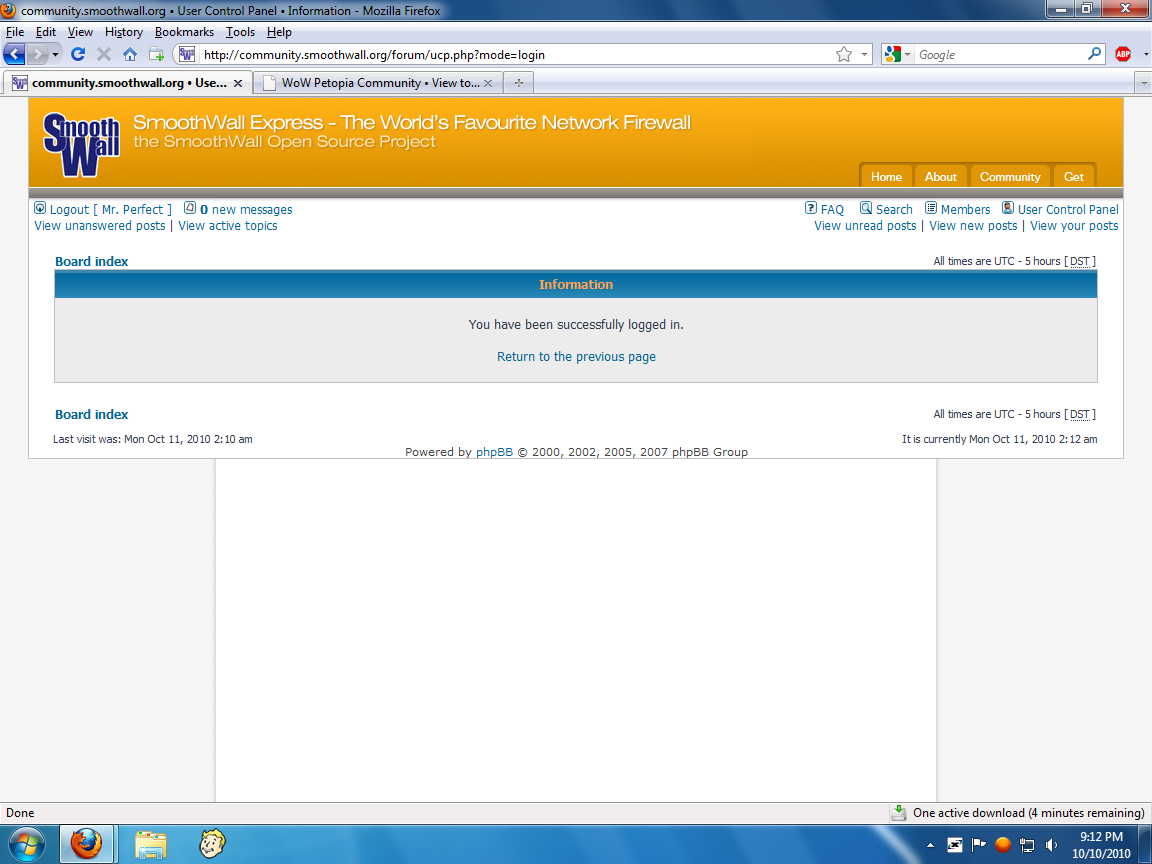The width and height of the screenshot is (1152, 864).
Task: Open Windows Explorer from the taskbar
Action: (x=151, y=844)
